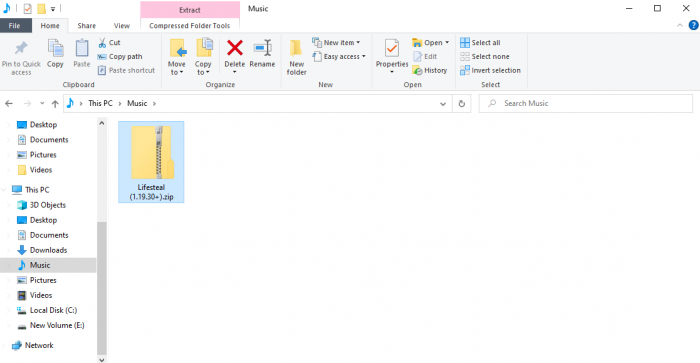Click Properties checkmark icon
Viewport: 700px width, 363px height.
[x=392, y=48]
